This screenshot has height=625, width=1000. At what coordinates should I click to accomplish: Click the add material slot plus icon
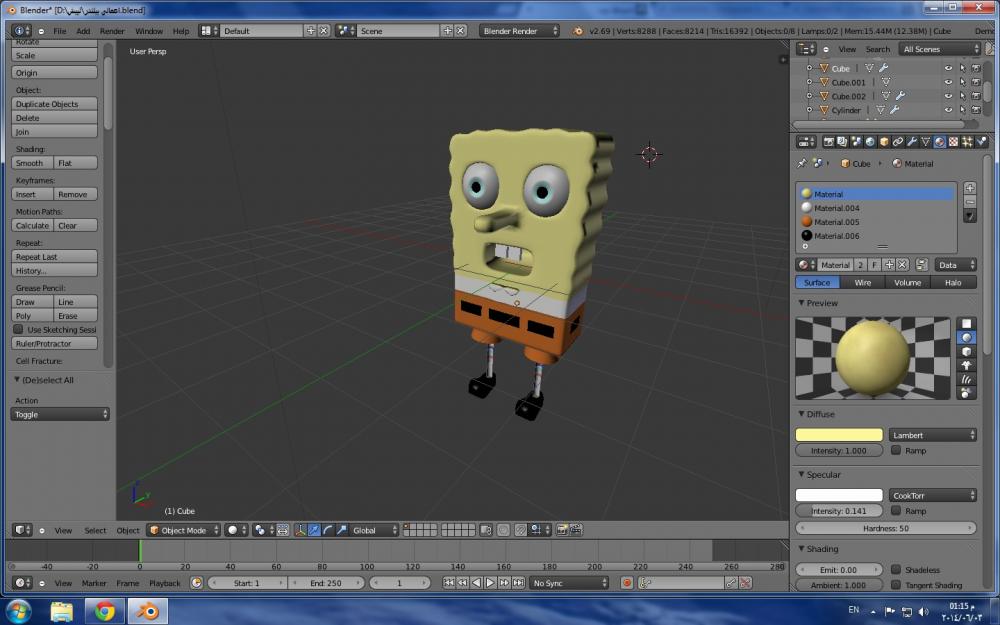click(x=969, y=188)
